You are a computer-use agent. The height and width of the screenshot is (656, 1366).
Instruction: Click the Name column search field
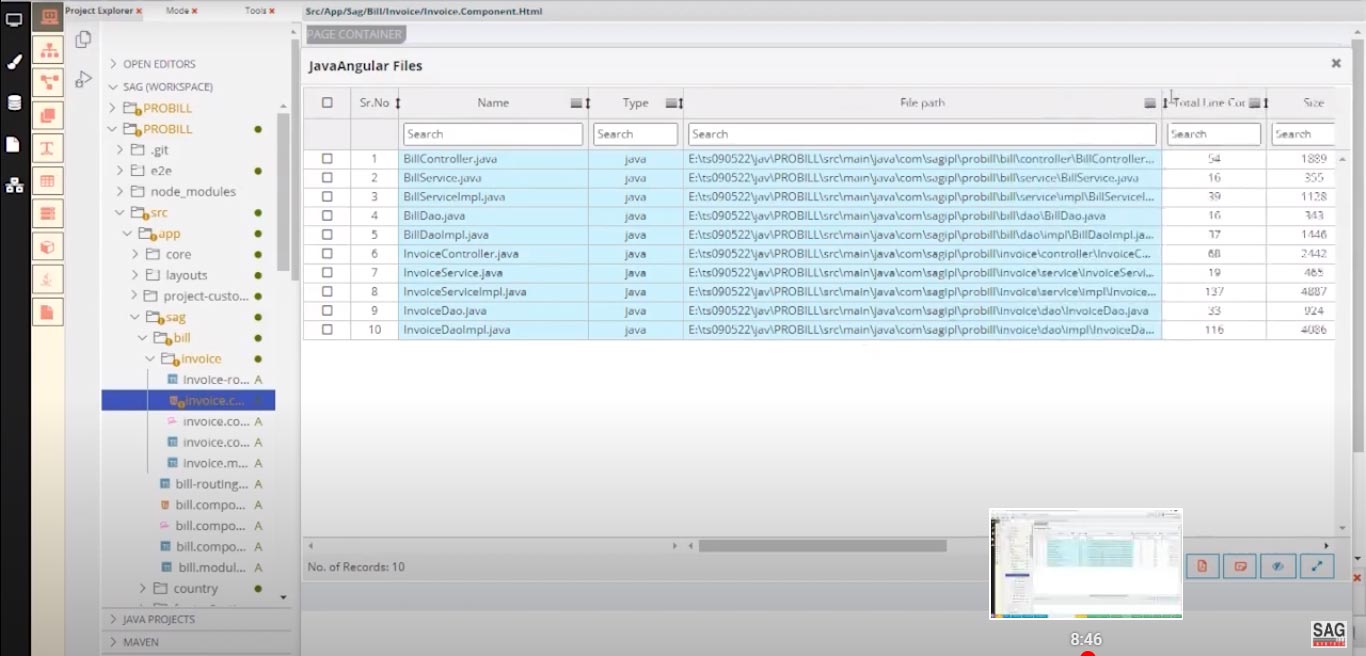click(492, 134)
